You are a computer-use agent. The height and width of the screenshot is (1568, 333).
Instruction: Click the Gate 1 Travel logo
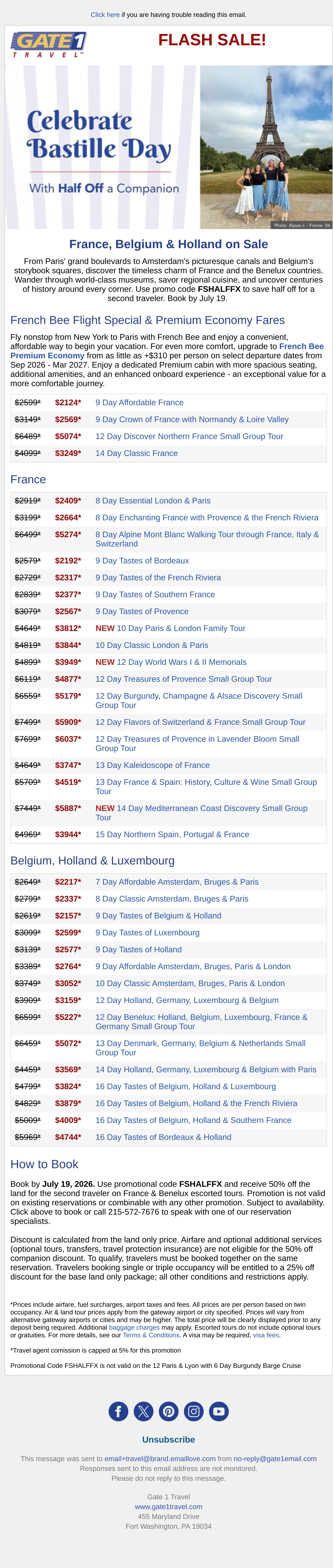tap(49, 44)
